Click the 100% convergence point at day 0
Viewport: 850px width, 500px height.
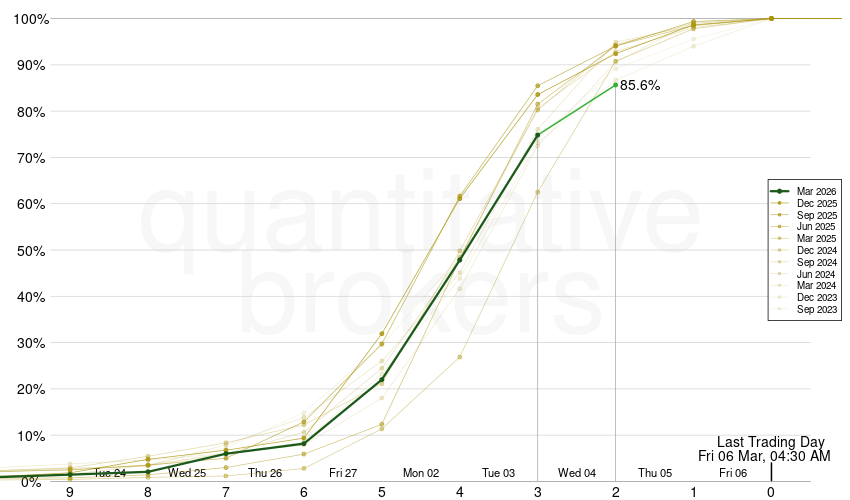[771, 18]
